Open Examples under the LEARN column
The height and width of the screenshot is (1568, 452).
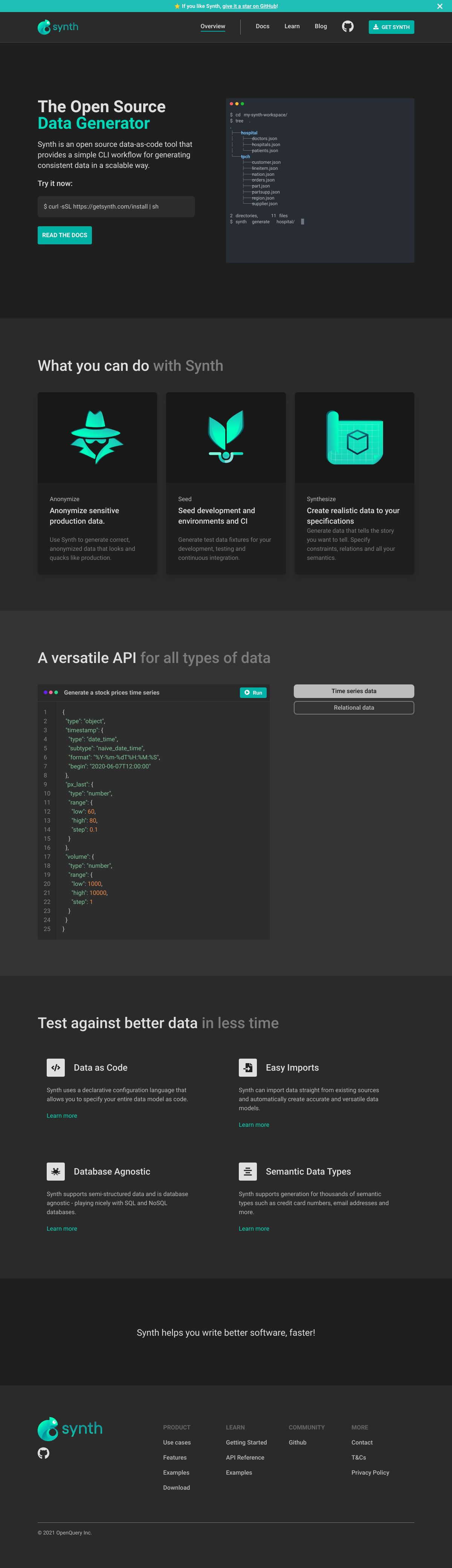239,1472
